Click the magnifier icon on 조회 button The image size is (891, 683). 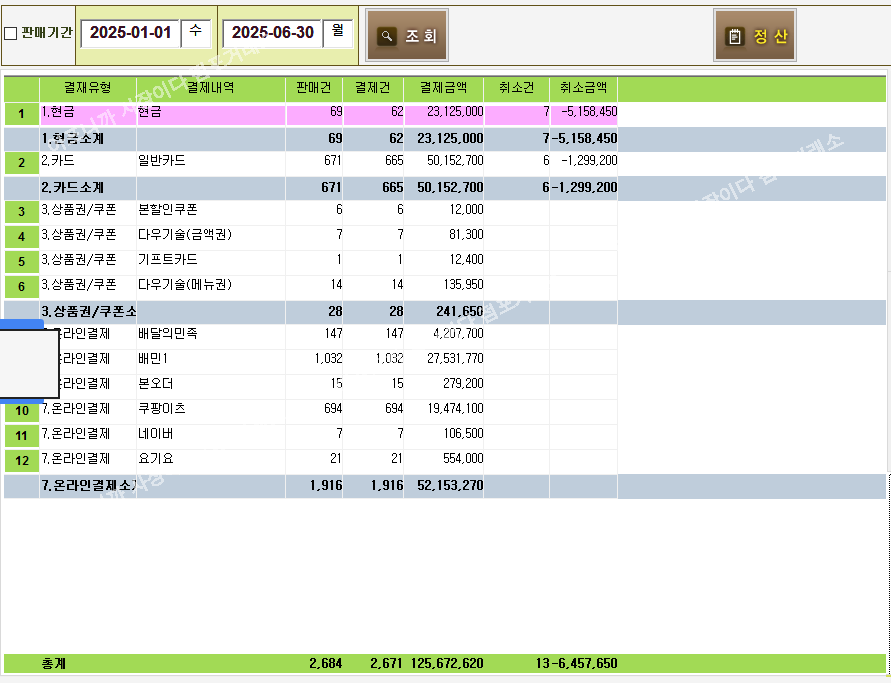tap(387, 36)
